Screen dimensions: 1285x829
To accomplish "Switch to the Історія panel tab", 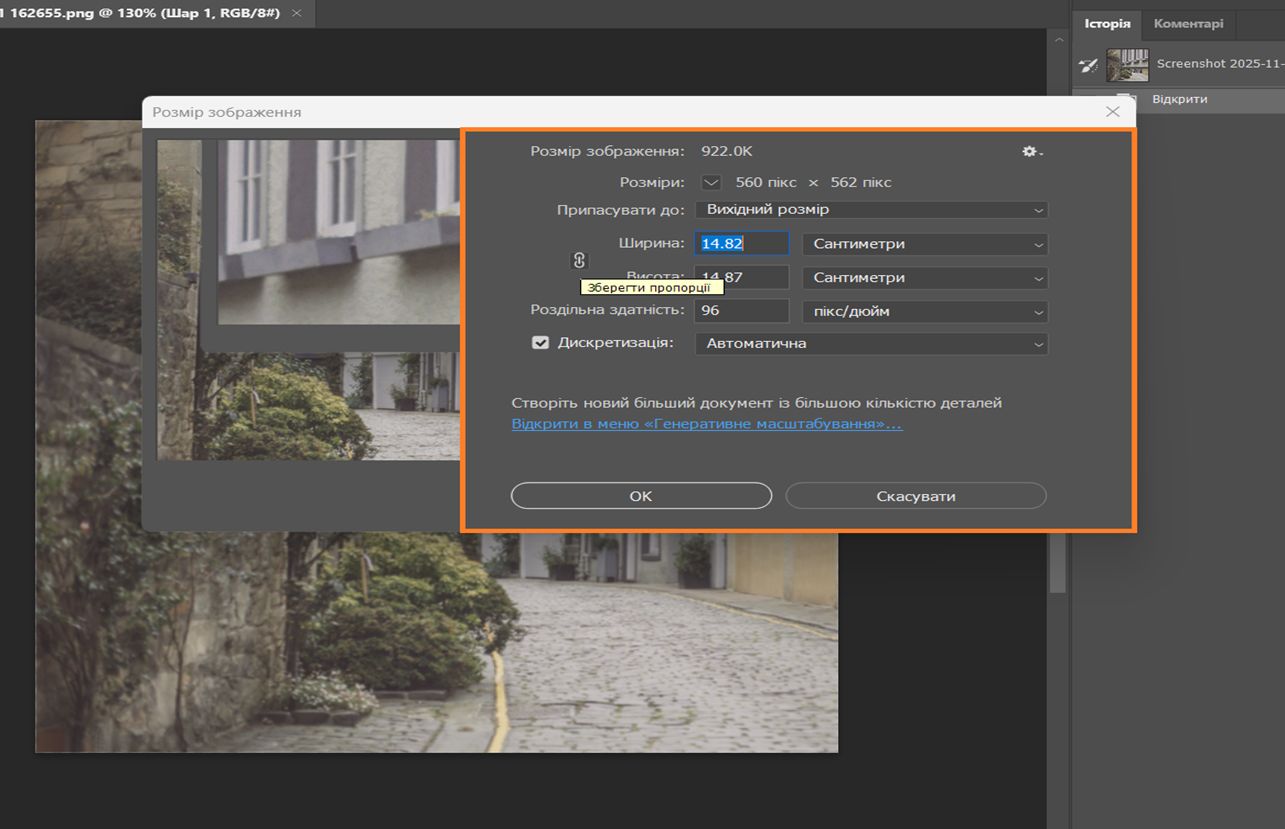I will [x=1107, y=23].
